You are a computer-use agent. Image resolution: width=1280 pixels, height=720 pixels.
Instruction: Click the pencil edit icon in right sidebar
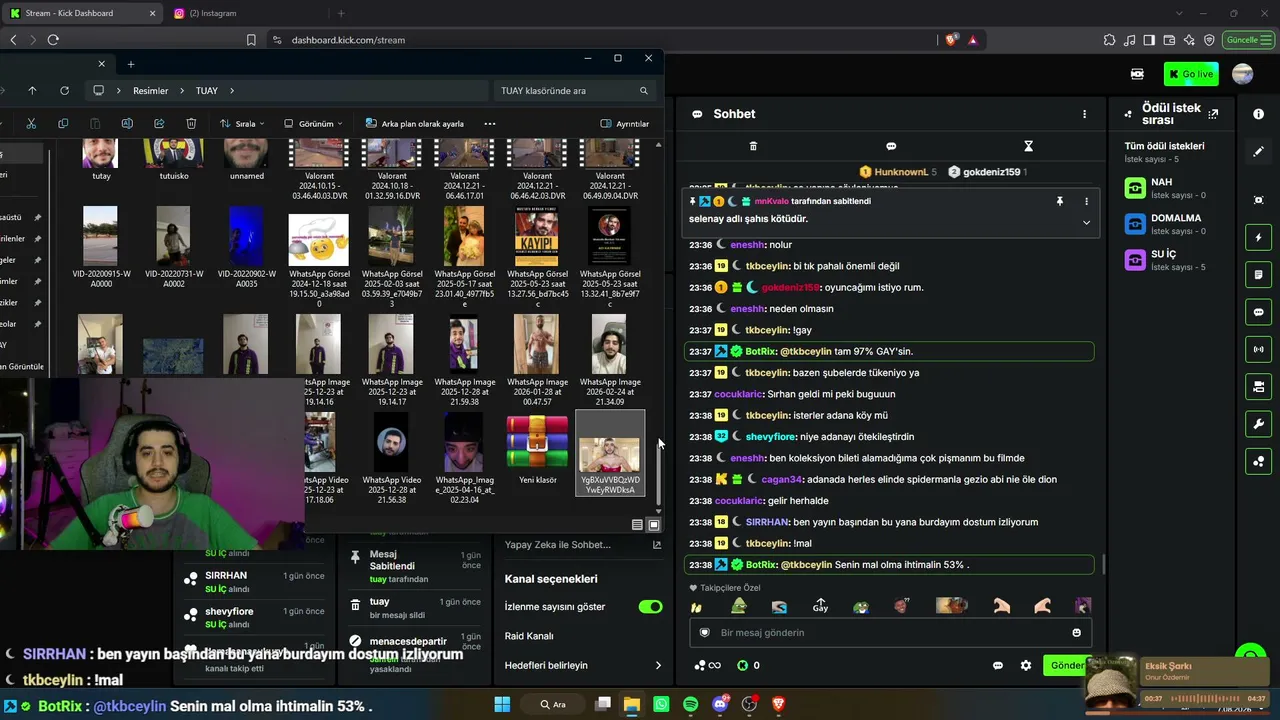[1259, 151]
